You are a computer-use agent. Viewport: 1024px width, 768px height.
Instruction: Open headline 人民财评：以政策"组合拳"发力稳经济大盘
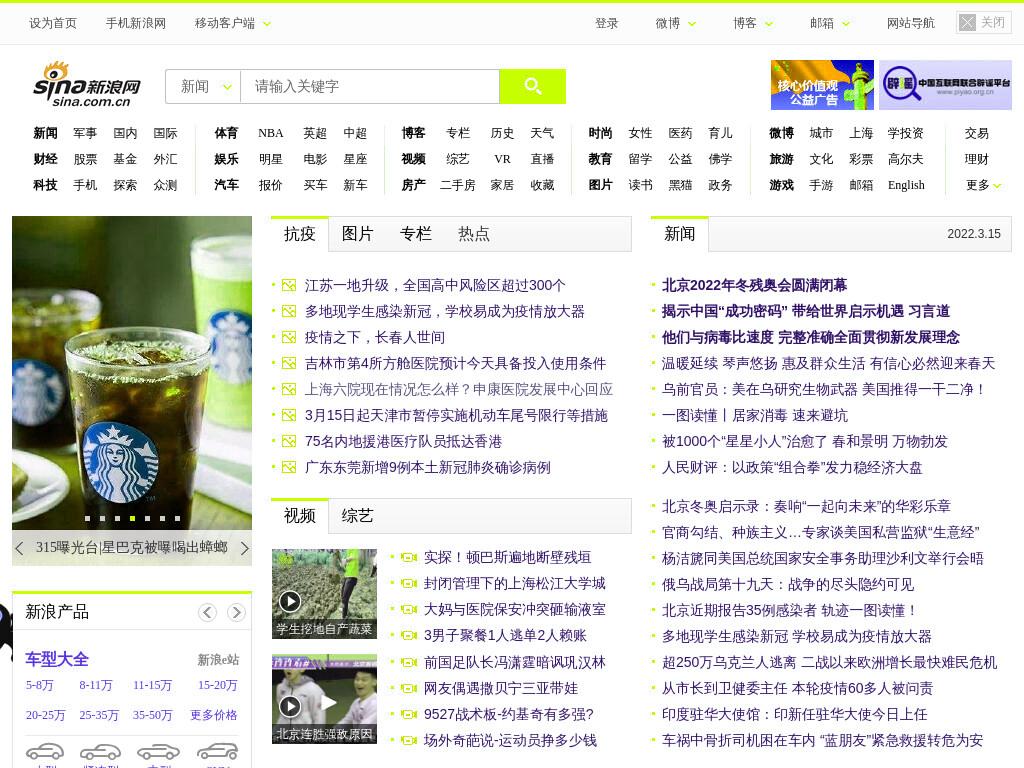pyautogui.click(x=792, y=468)
